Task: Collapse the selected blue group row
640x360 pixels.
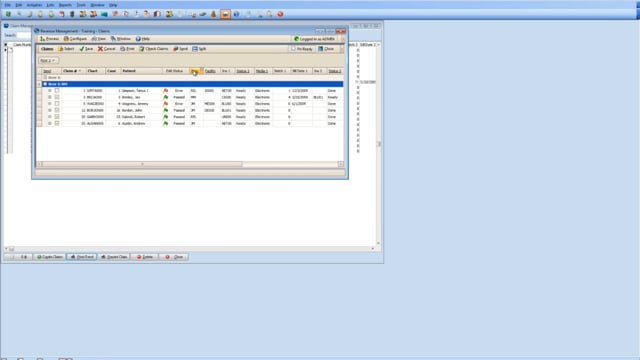Action: (45, 84)
